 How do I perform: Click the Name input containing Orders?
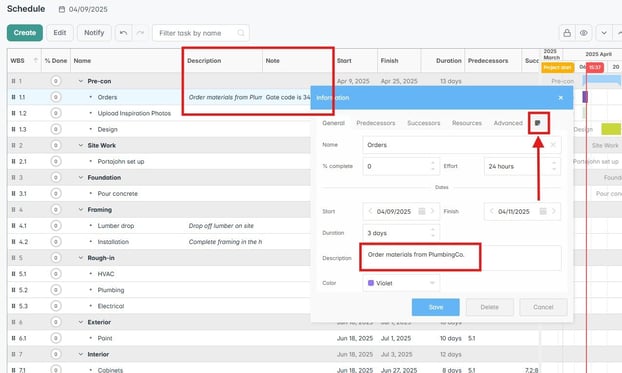point(462,145)
